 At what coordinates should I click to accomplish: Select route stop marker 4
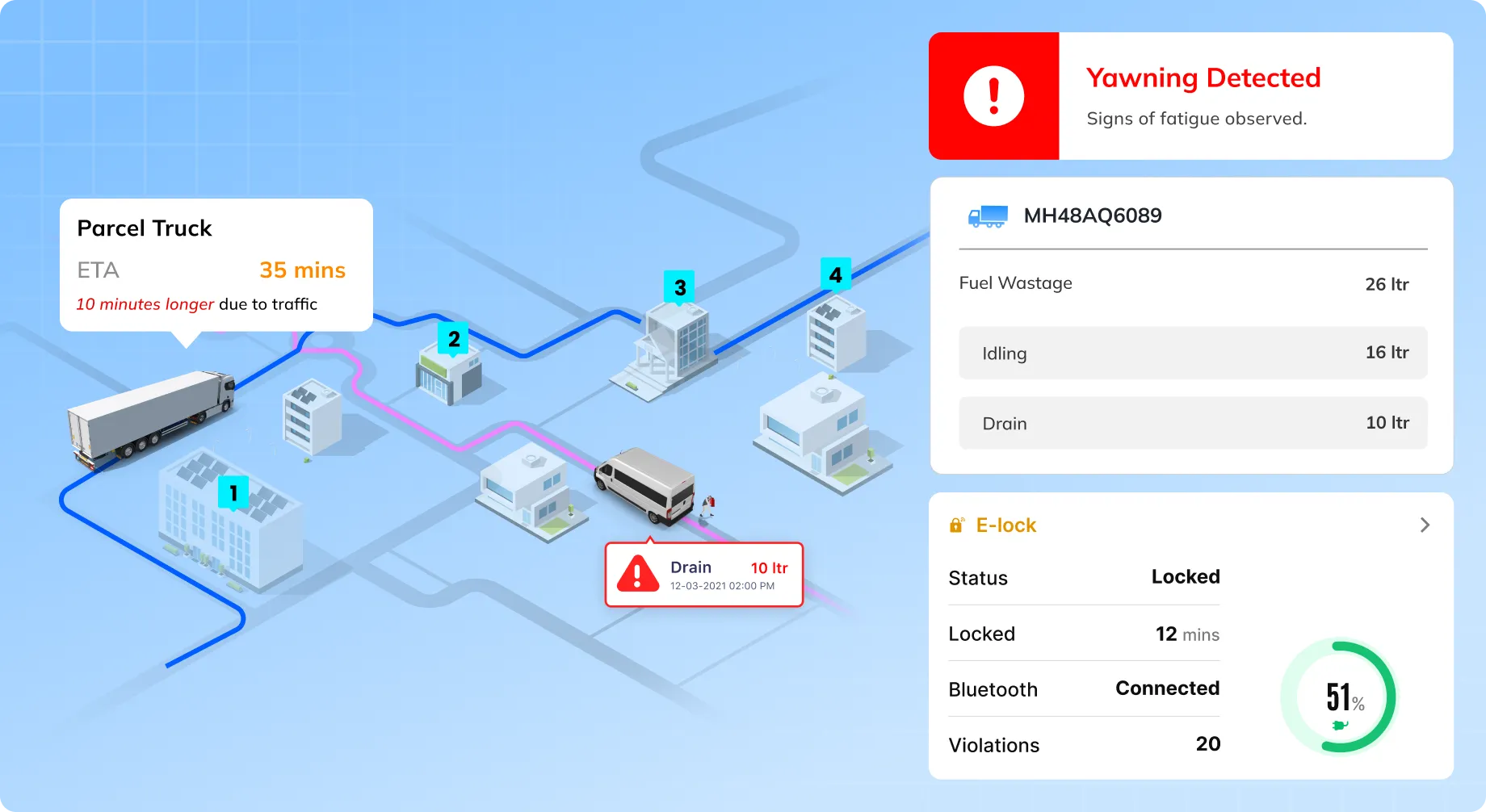[835, 275]
